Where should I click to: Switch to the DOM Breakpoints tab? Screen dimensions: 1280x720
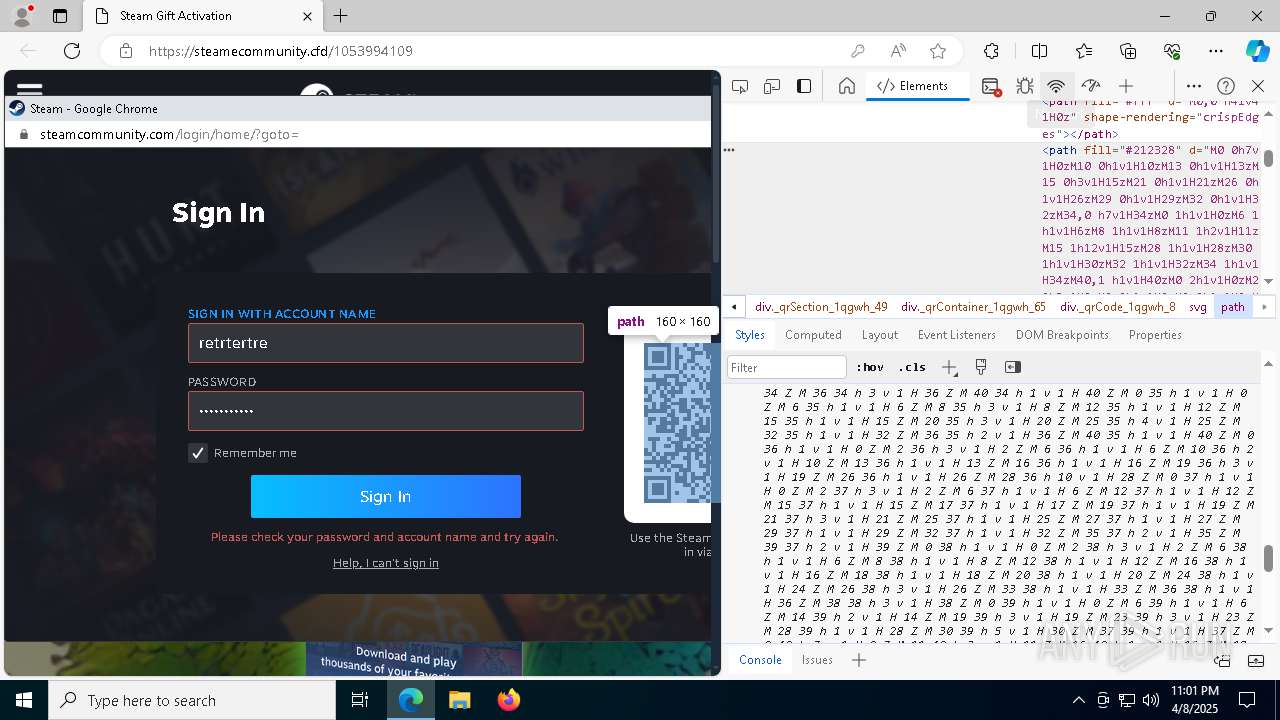tap(1062, 335)
